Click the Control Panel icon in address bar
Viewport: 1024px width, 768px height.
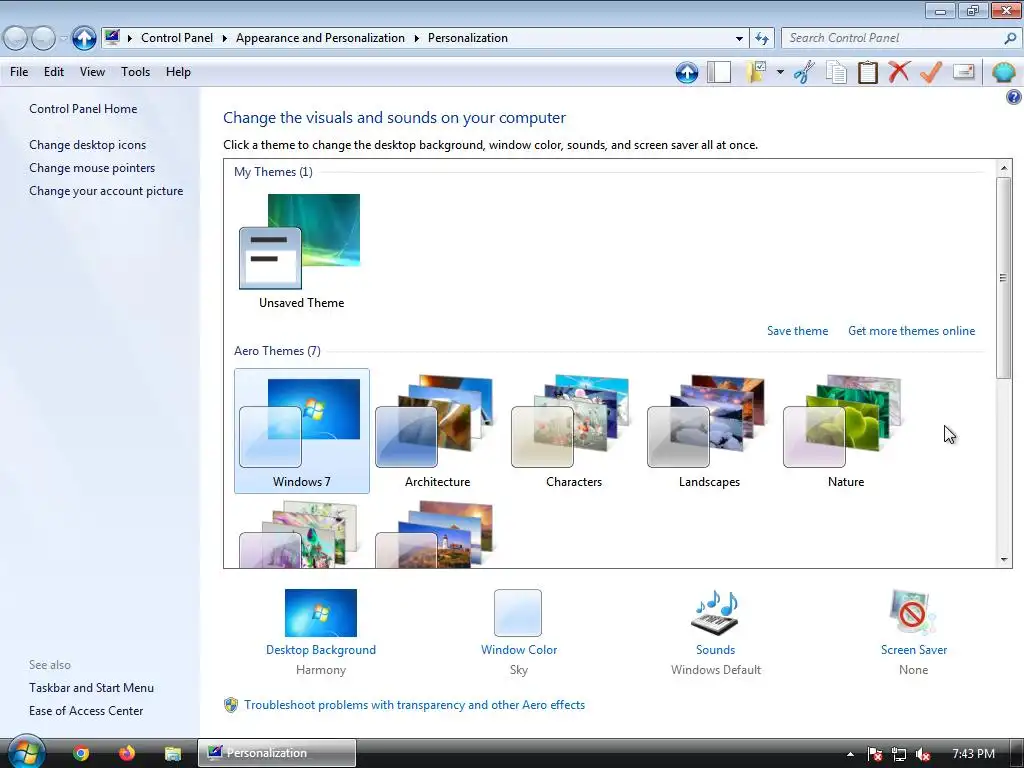click(x=112, y=37)
